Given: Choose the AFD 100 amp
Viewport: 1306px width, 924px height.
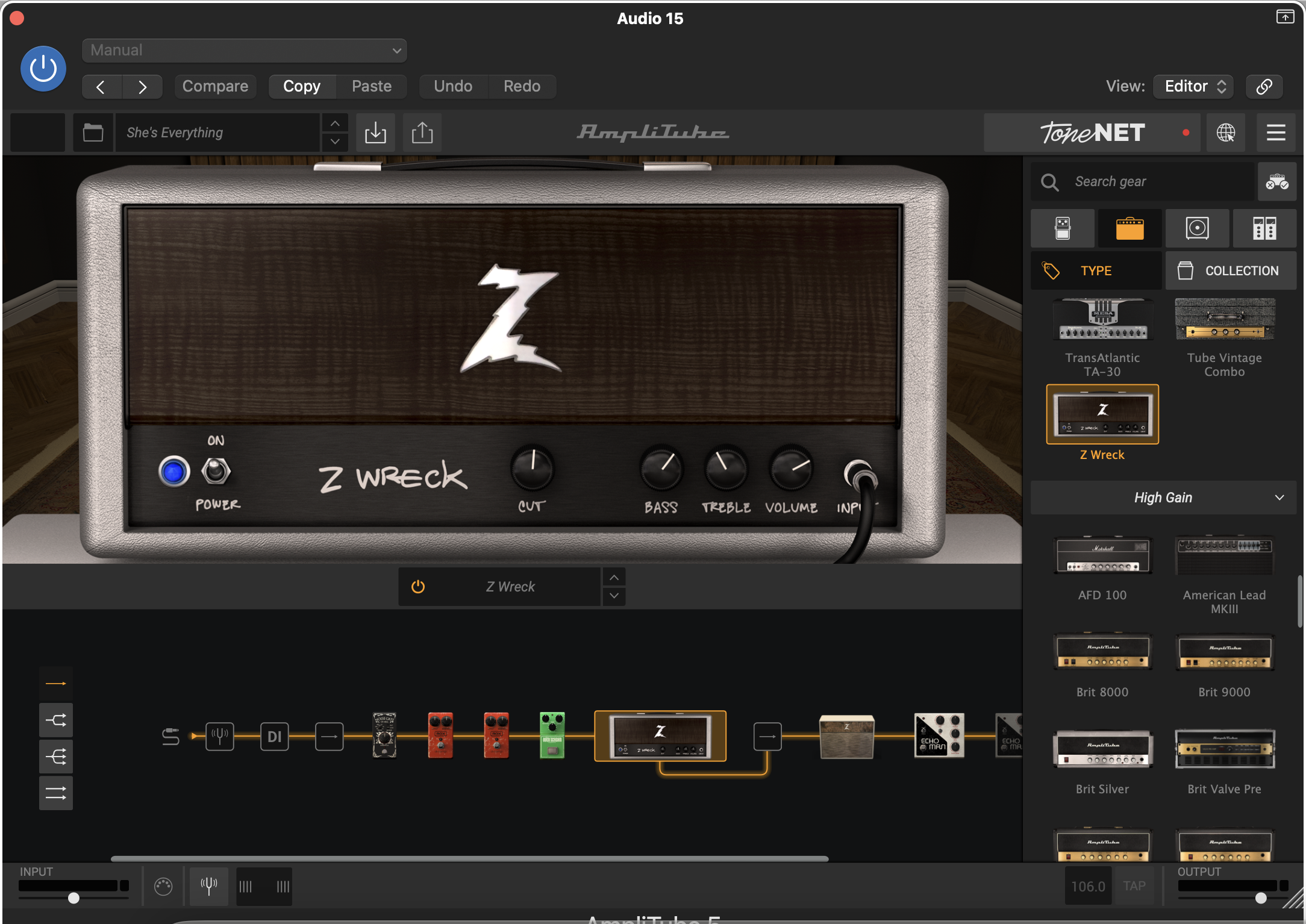Looking at the screenshot, I should point(1102,569).
